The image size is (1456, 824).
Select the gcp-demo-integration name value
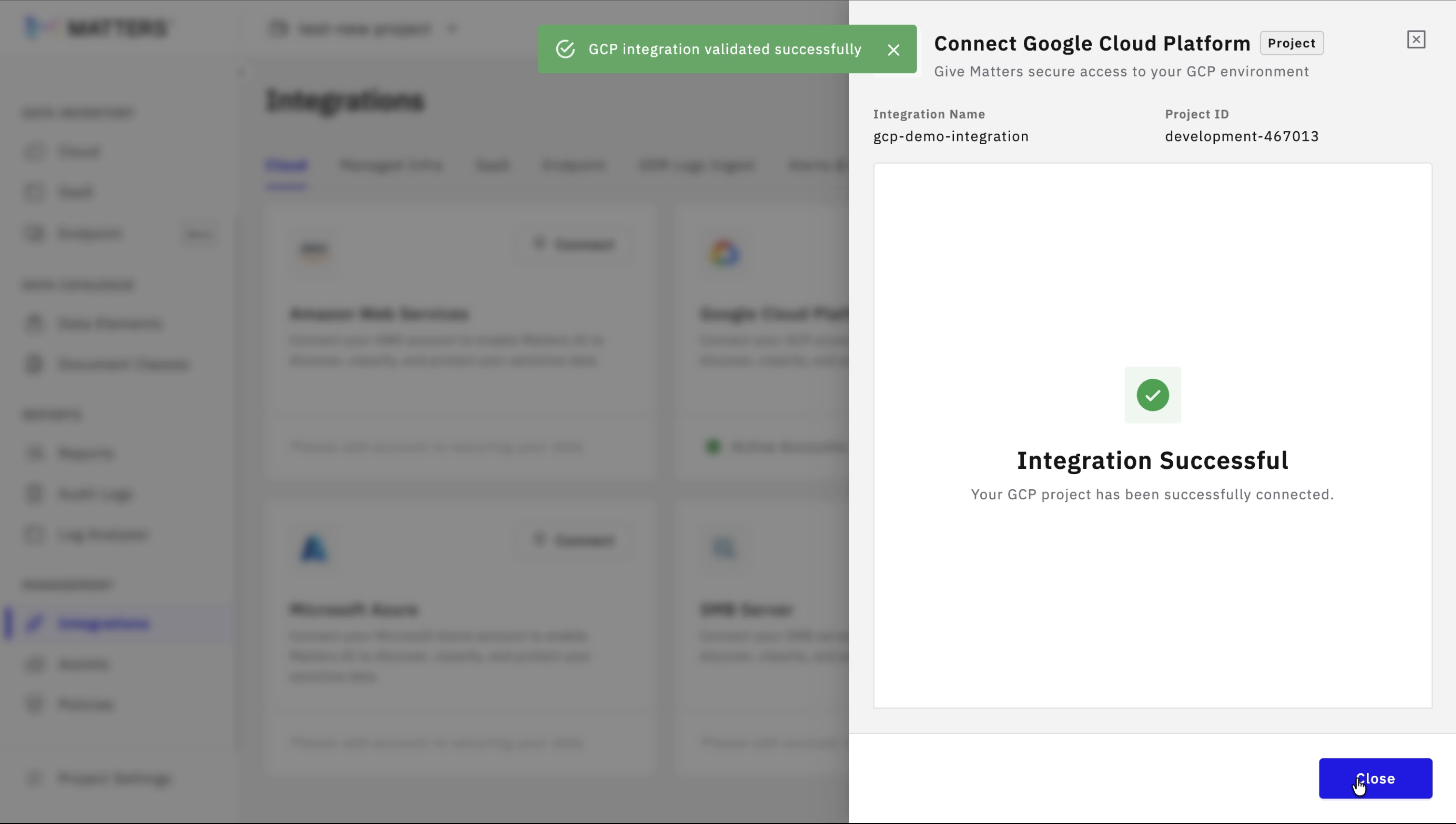point(951,137)
